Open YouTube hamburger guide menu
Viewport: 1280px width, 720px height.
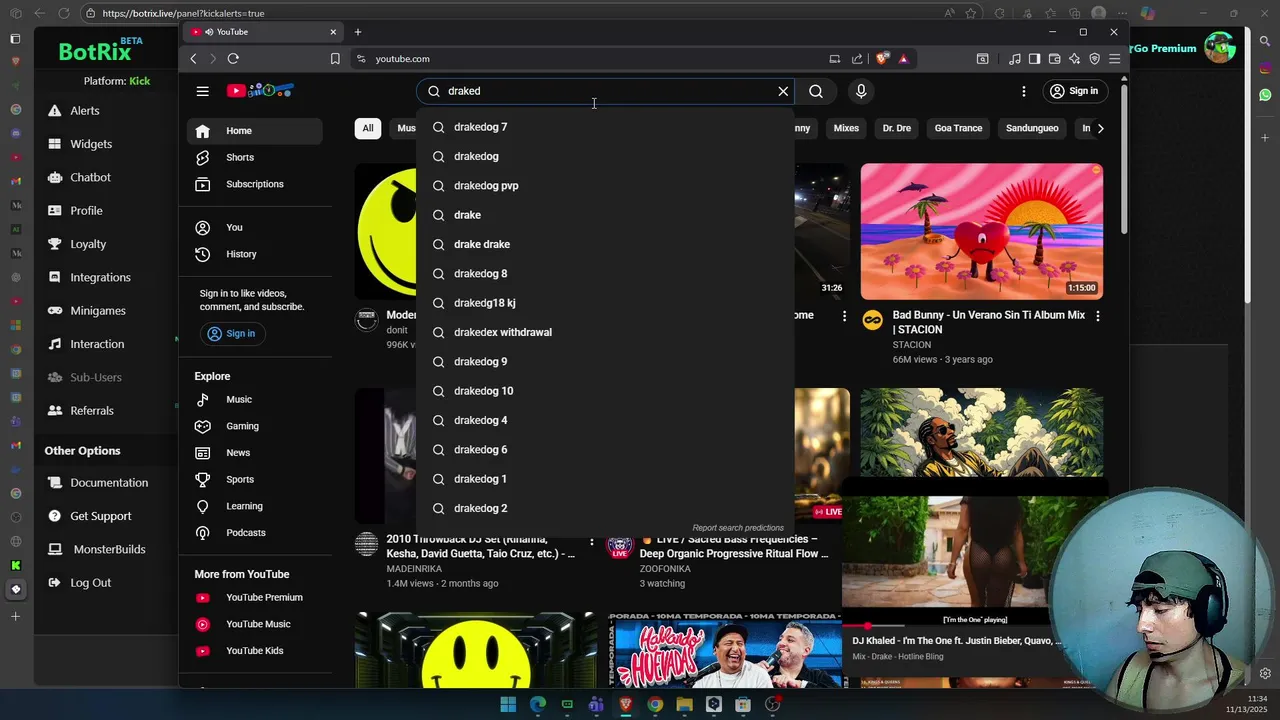[x=202, y=91]
